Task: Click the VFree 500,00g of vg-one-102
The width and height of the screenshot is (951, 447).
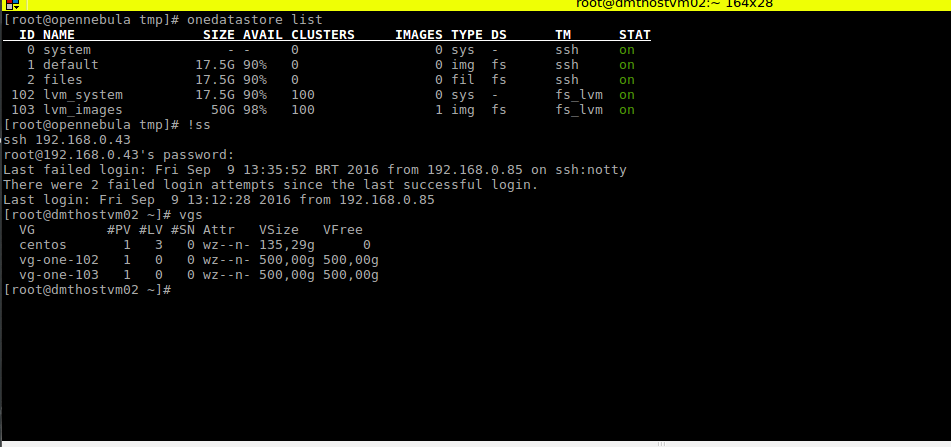Action: tap(351, 260)
